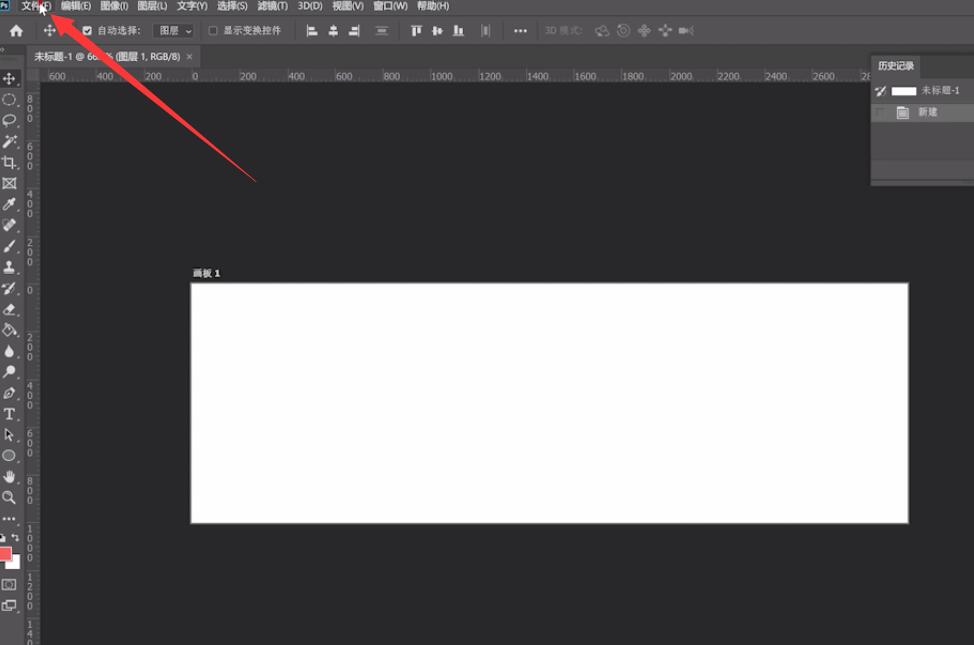974x645 pixels.
Task: Open more align options three dots
Action: [x=521, y=30]
